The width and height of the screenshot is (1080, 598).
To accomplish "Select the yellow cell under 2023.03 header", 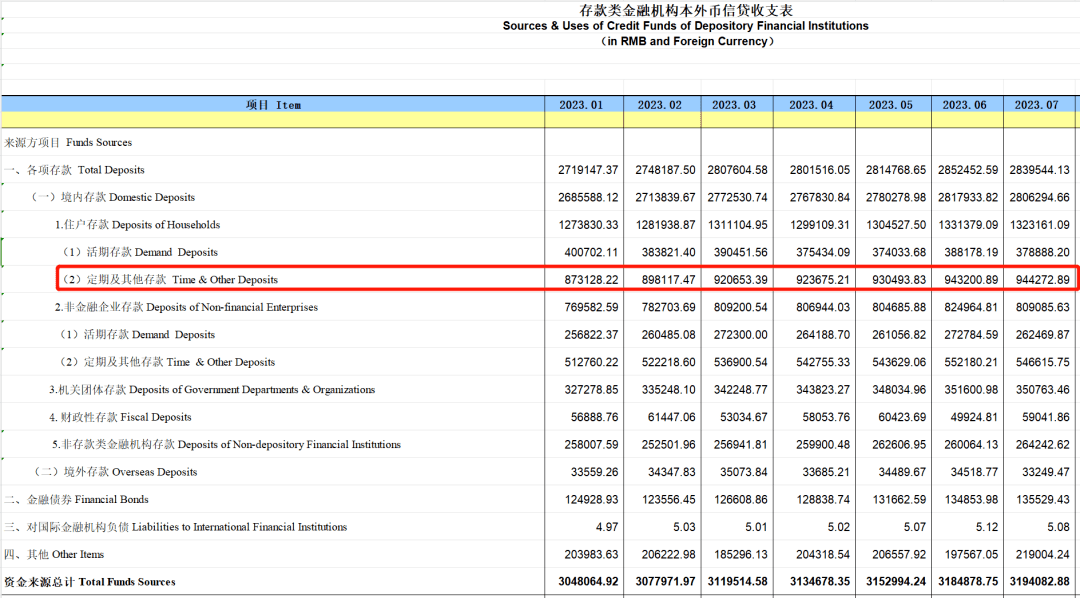I will pyautogui.click(x=734, y=120).
